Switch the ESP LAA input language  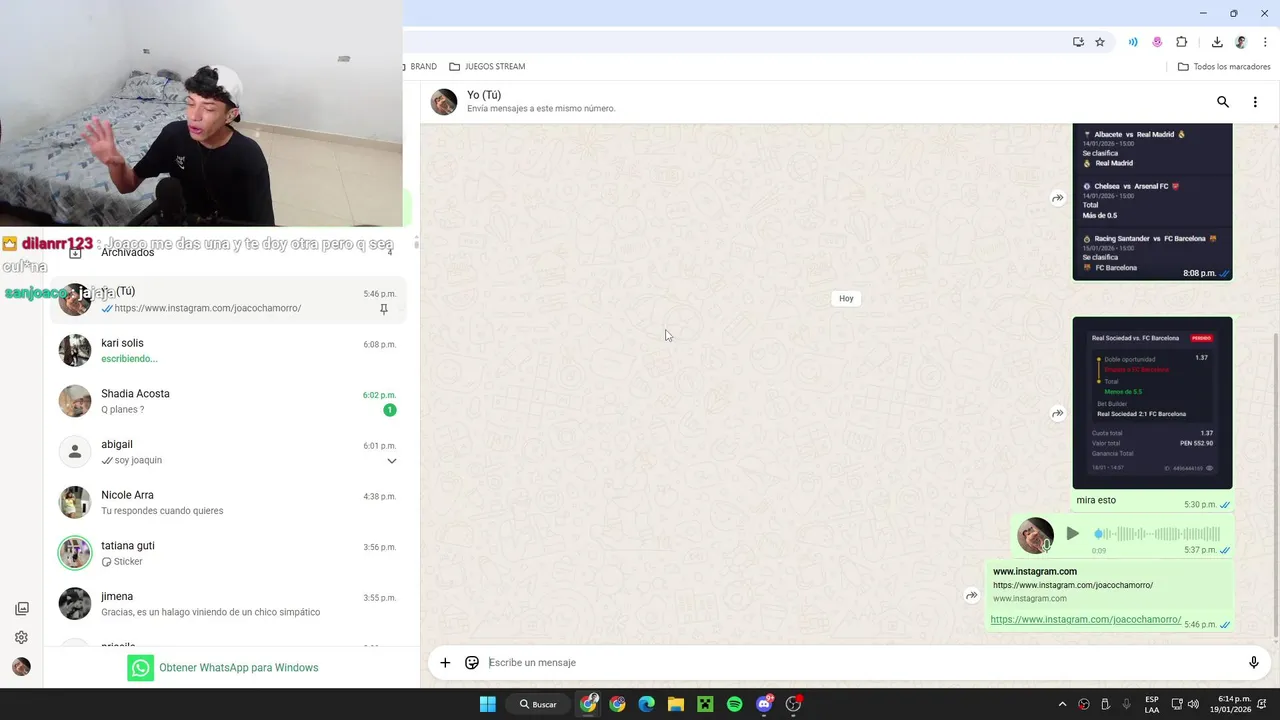(1152, 704)
